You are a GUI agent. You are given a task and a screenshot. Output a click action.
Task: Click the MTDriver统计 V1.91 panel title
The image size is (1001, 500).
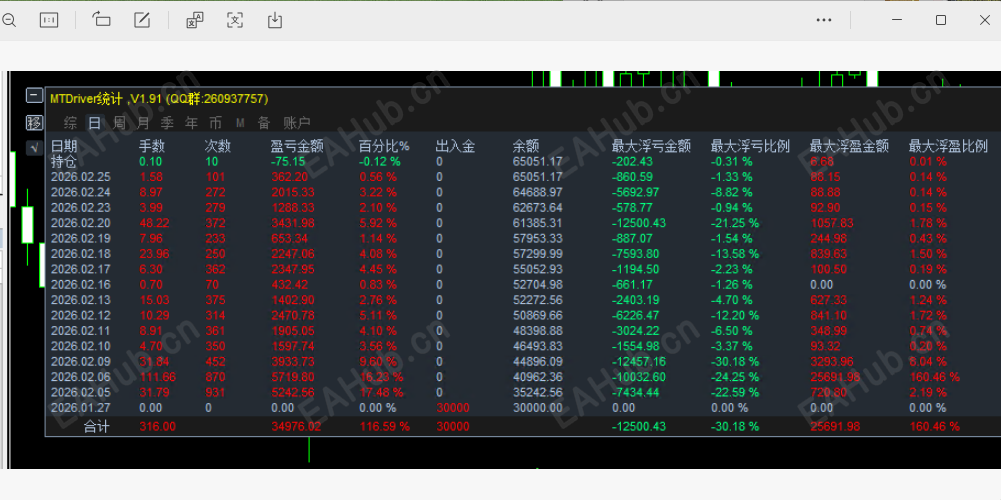[x=159, y=99]
